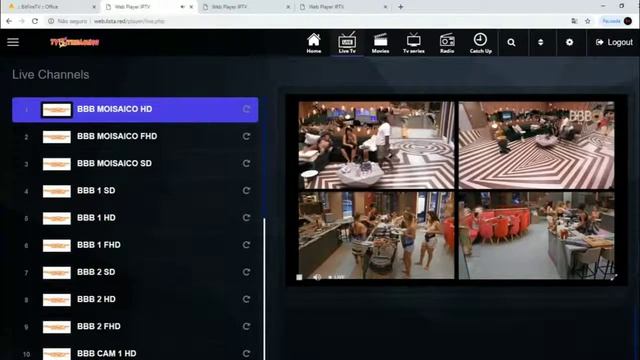Open the Catch Up section
Viewport: 640px width, 360px height.
(x=480, y=43)
